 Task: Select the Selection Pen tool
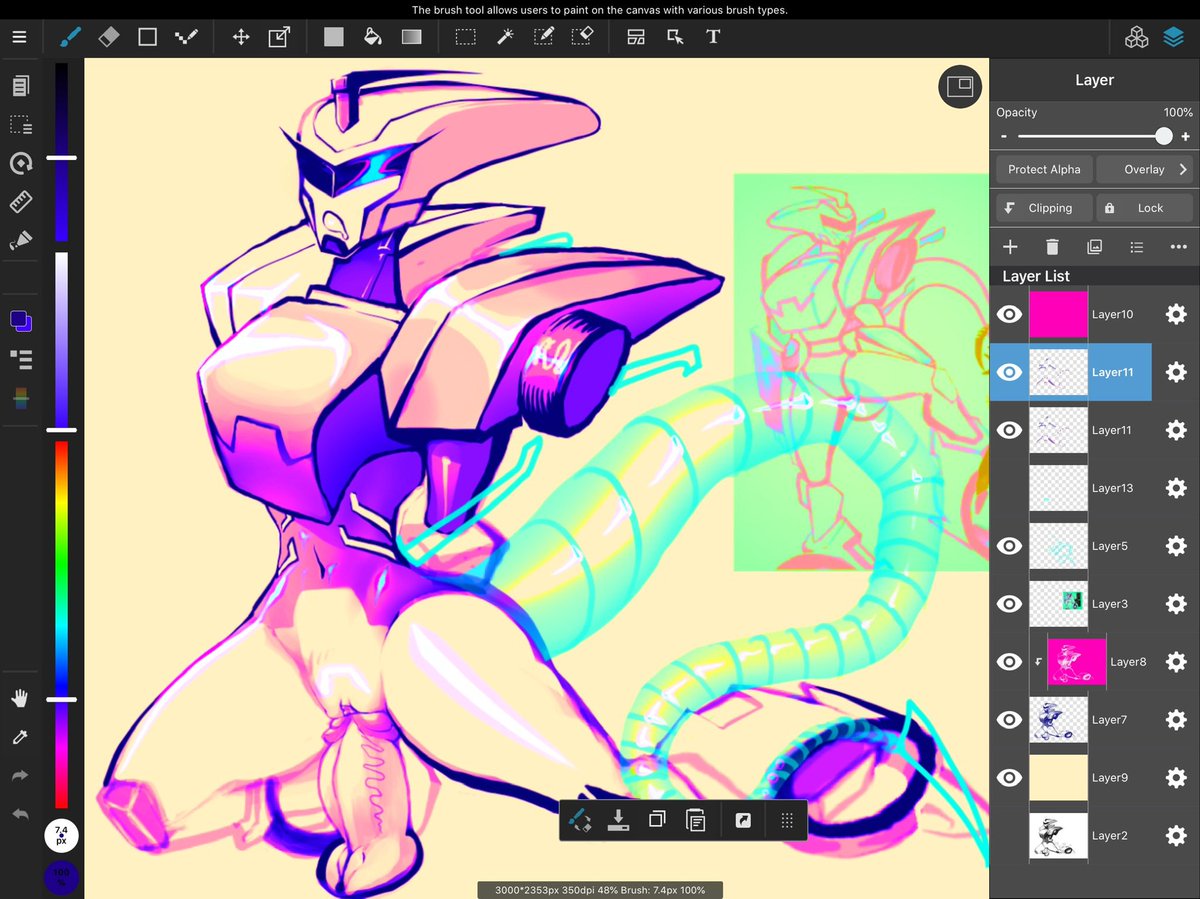(543, 37)
